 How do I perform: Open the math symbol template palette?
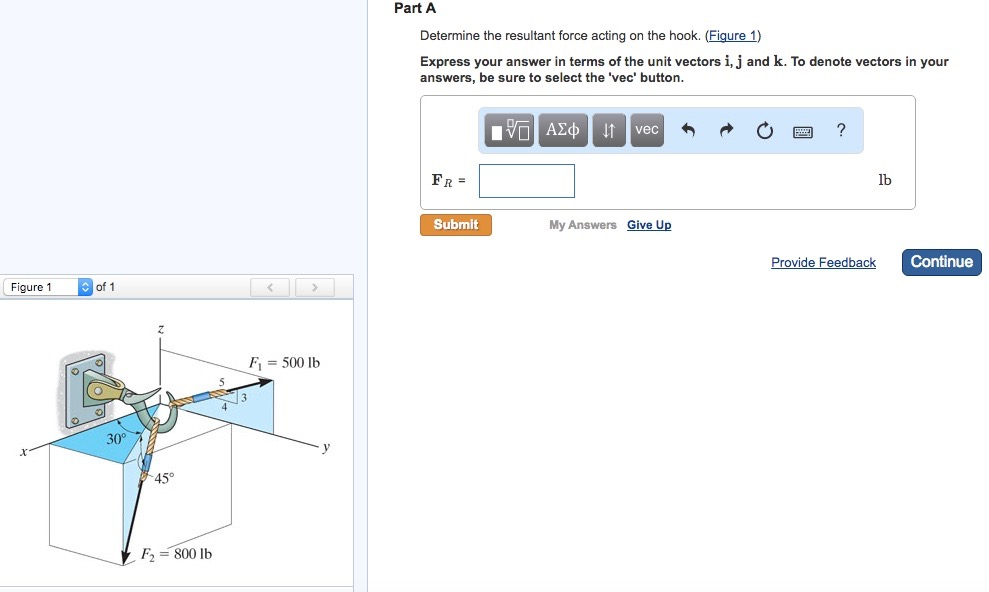(x=511, y=129)
